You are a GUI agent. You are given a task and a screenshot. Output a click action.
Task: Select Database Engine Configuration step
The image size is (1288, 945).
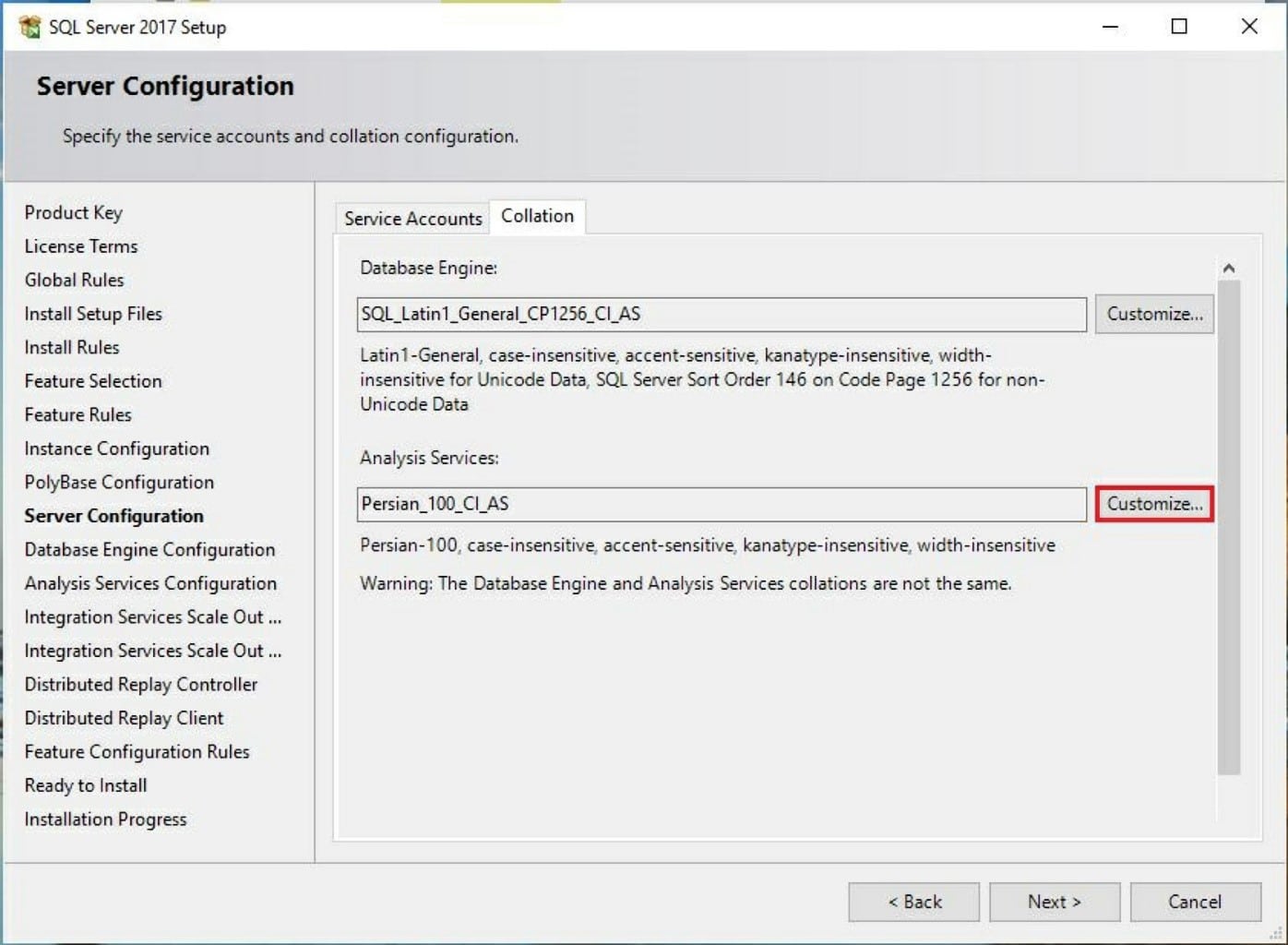click(149, 549)
